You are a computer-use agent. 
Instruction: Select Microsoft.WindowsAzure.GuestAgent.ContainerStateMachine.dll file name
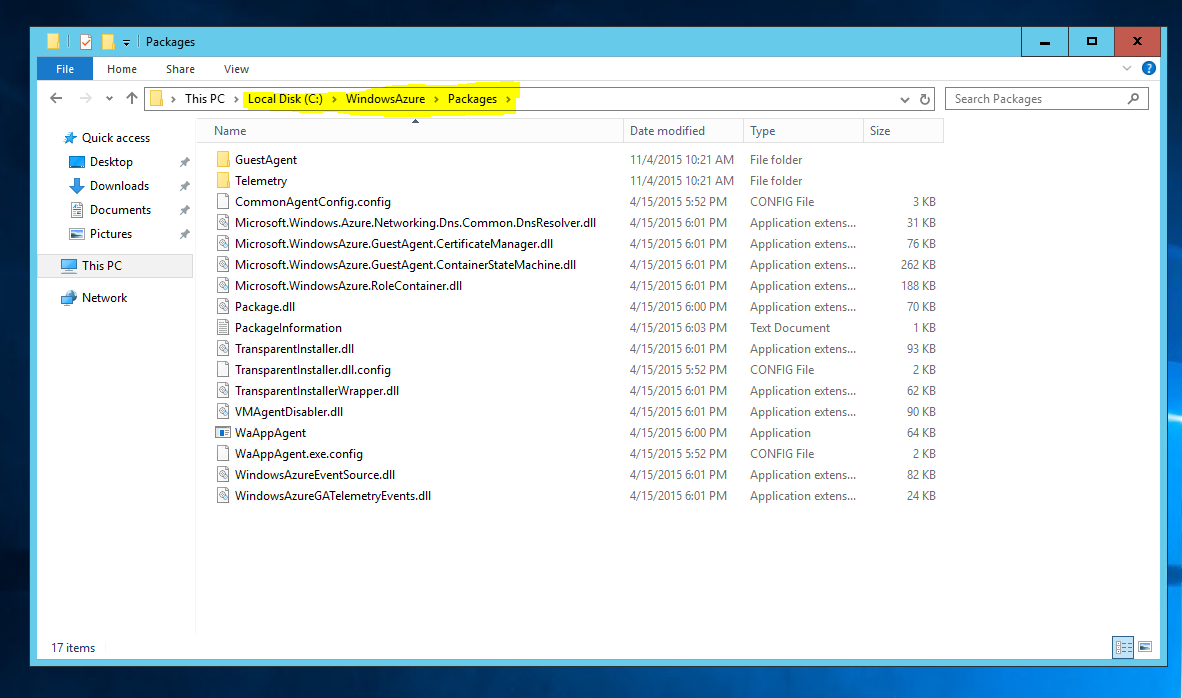[x=406, y=265]
